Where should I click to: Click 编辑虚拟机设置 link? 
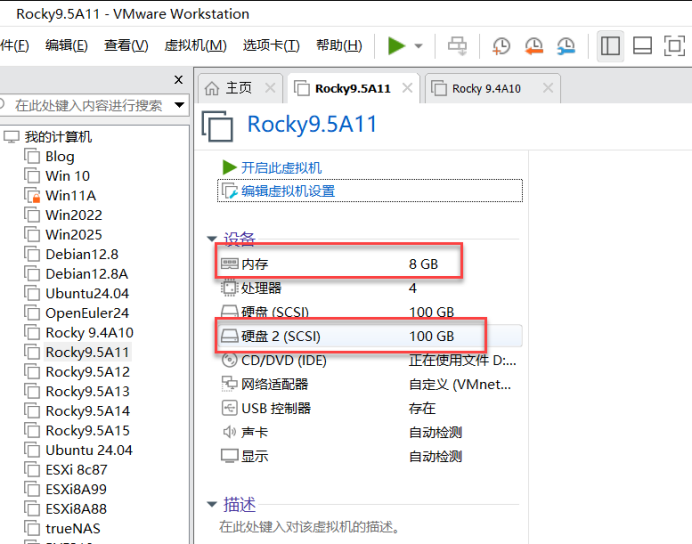[287, 191]
